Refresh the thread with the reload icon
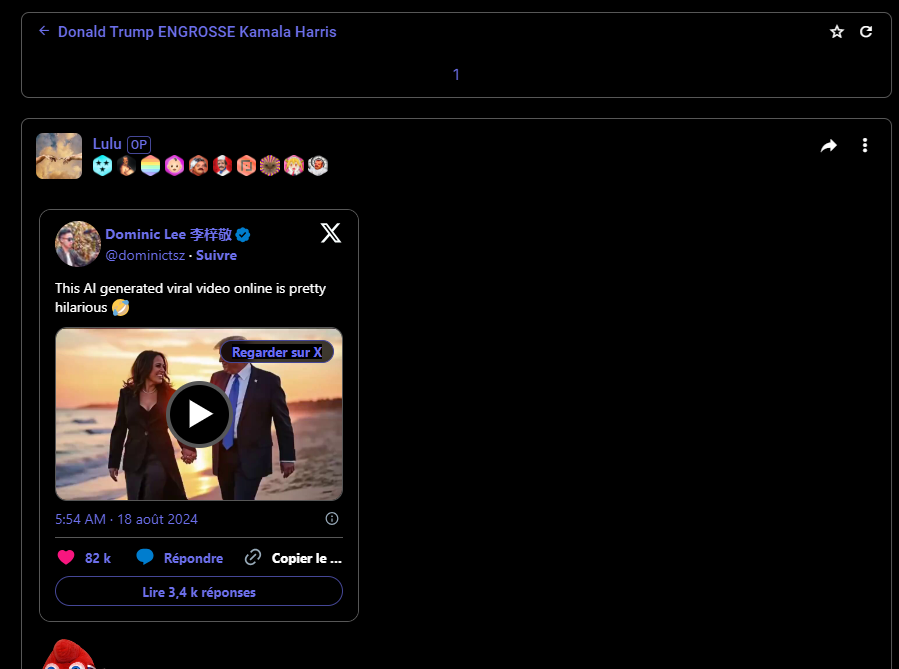 pyautogui.click(x=866, y=32)
